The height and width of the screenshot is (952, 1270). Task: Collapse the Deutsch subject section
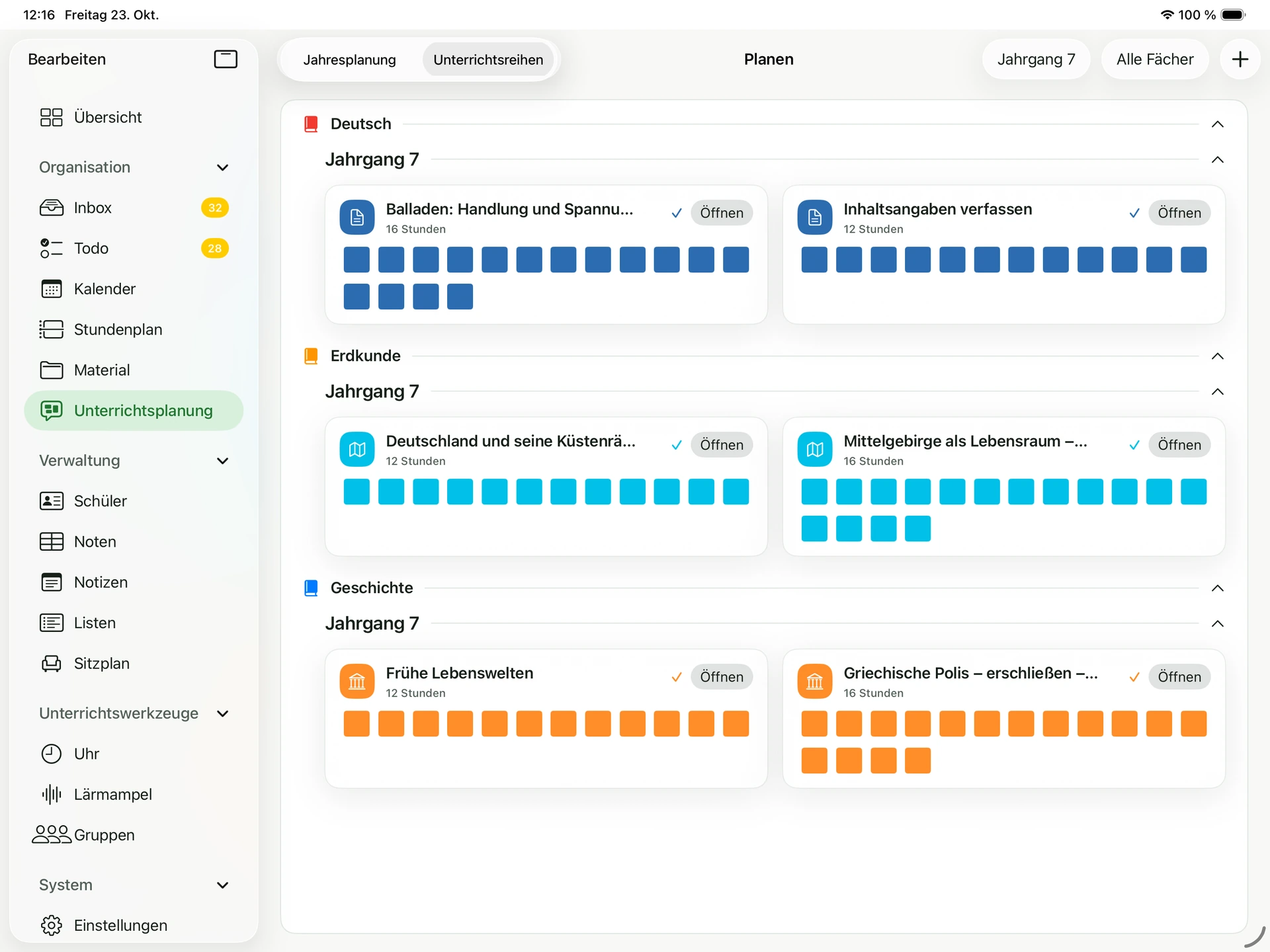[x=1217, y=124]
